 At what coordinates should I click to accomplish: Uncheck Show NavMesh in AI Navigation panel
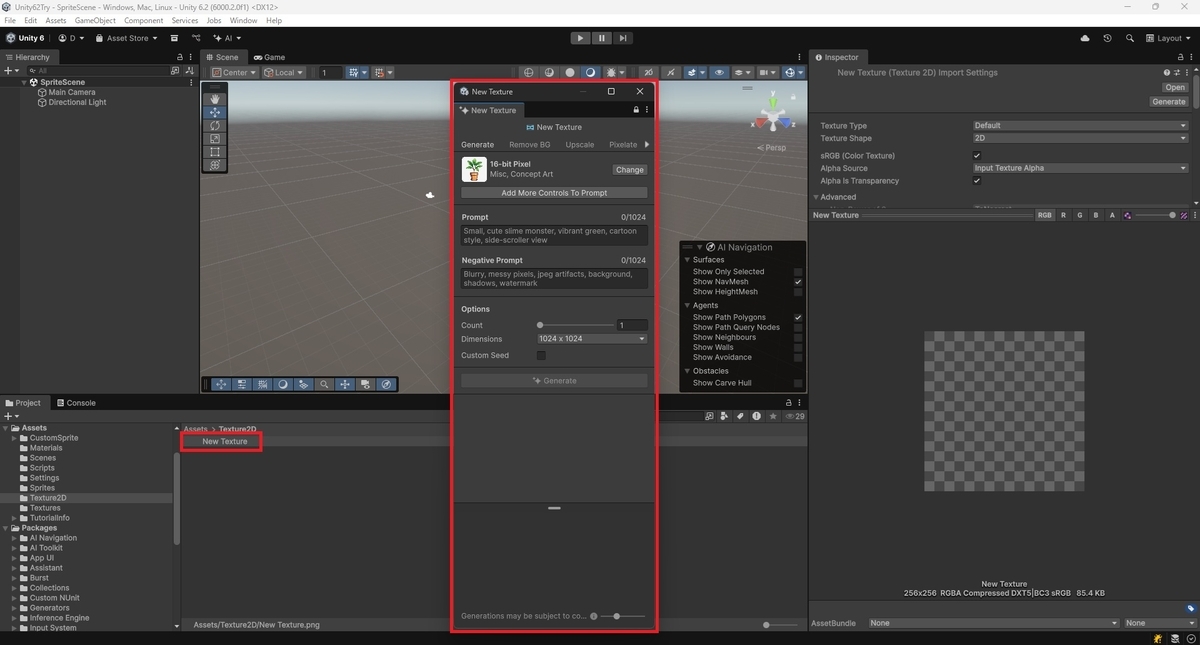[797, 281]
